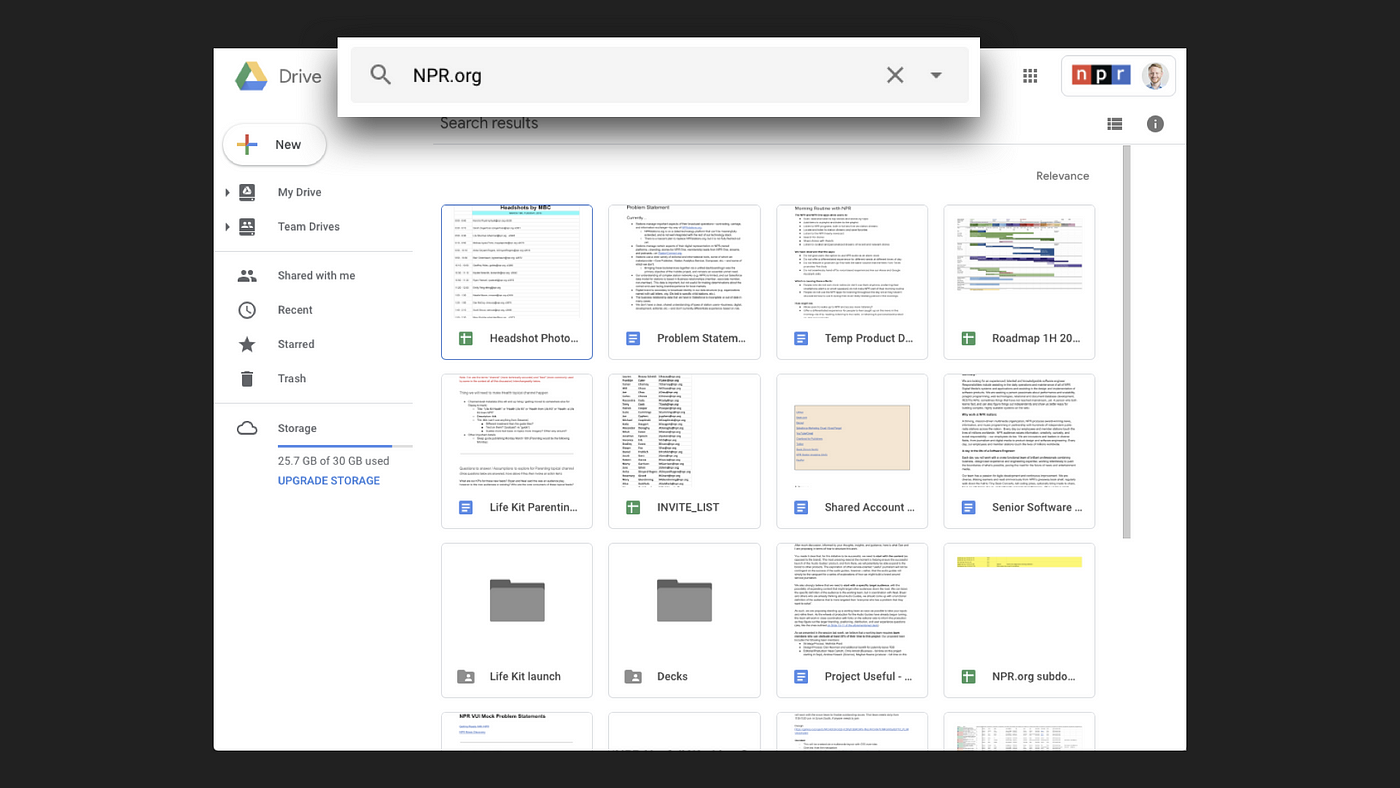Open Life Kit Parenting document thumbnail
1400x788 pixels.
click(517, 430)
